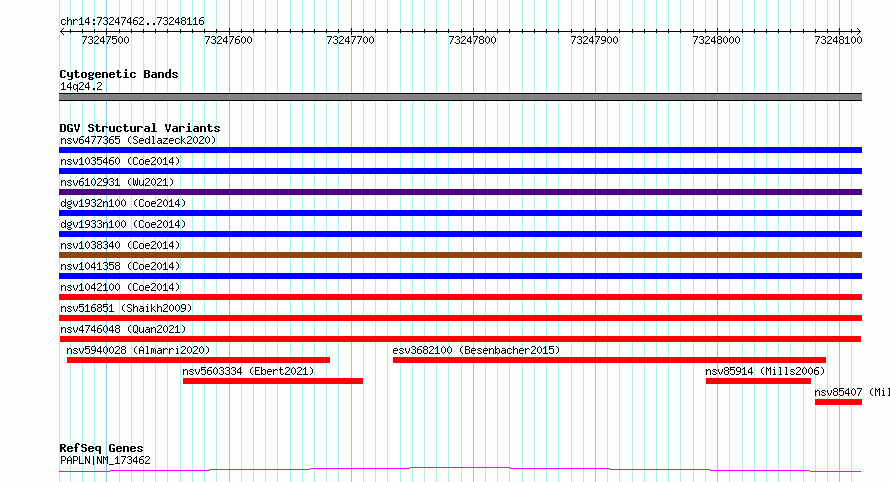Click the chr14:73247462..73248116 region label

tap(132, 22)
